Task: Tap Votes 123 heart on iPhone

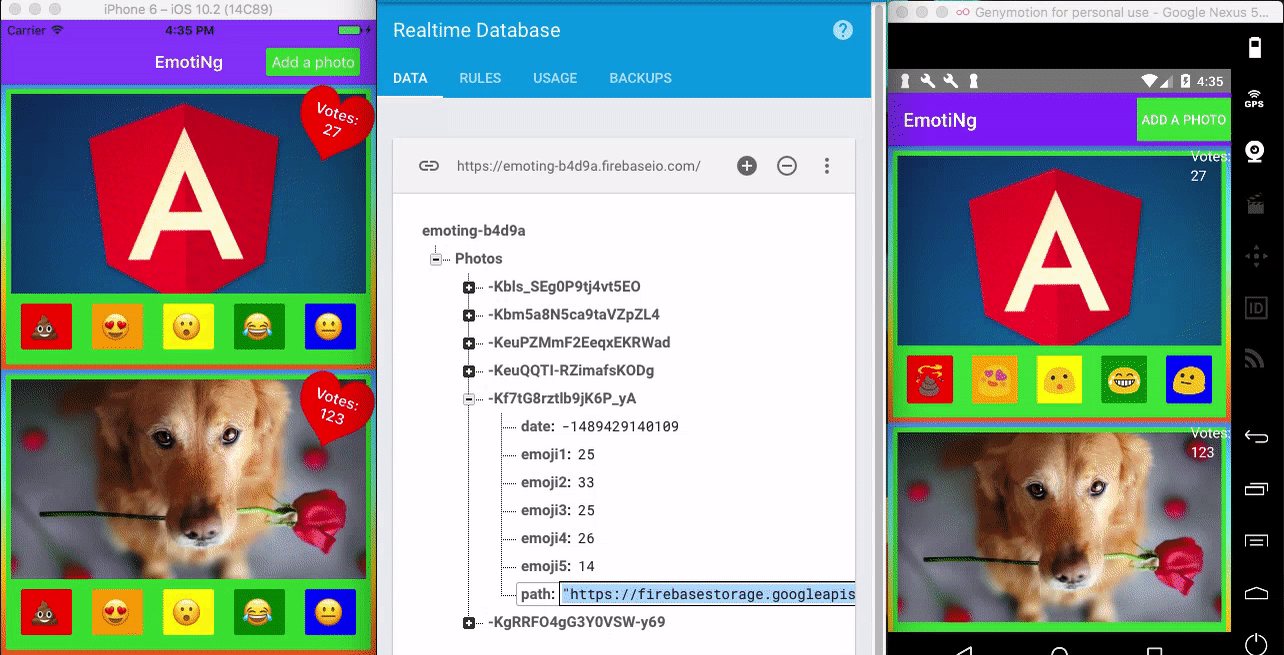Action: click(x=337, y=407)
